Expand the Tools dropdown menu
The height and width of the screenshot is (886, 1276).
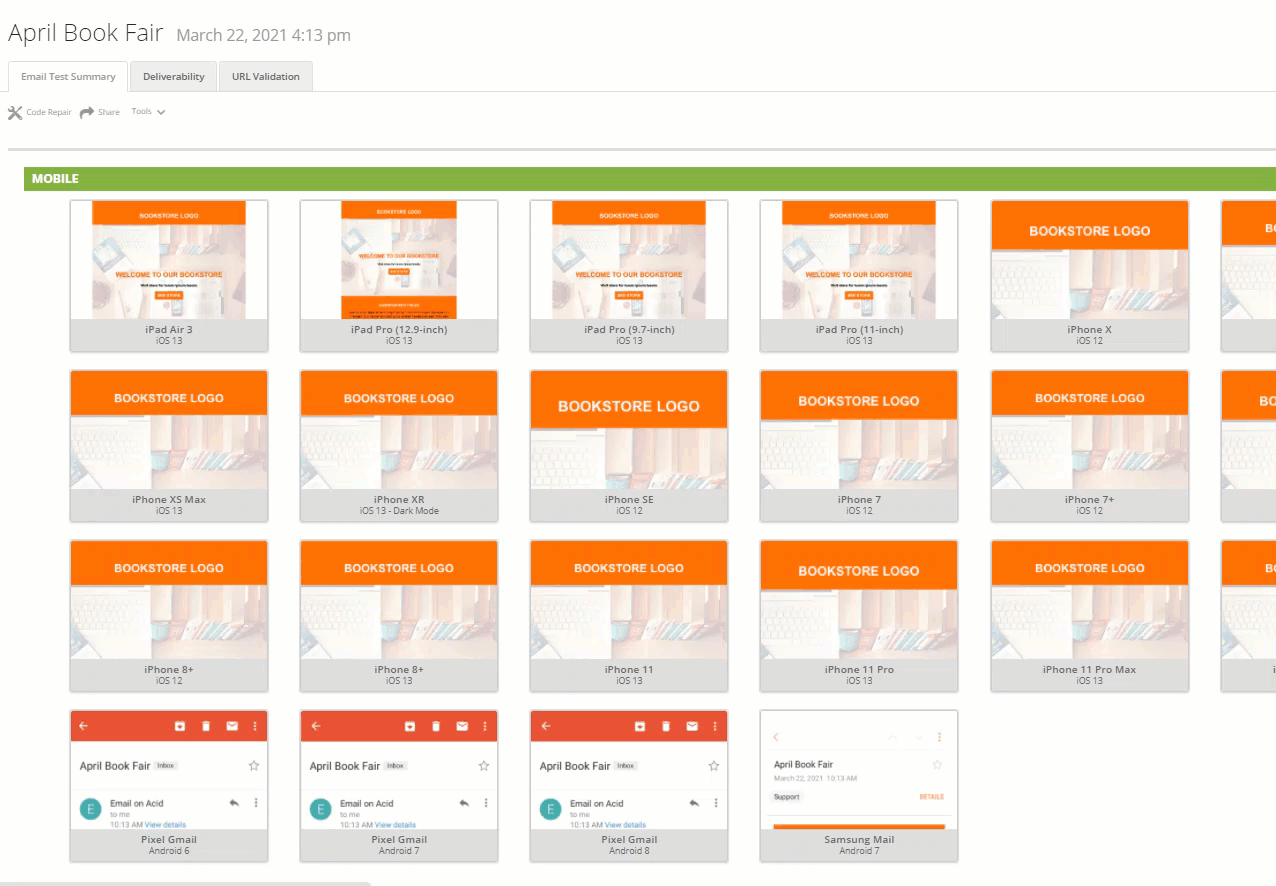point(148,112)
